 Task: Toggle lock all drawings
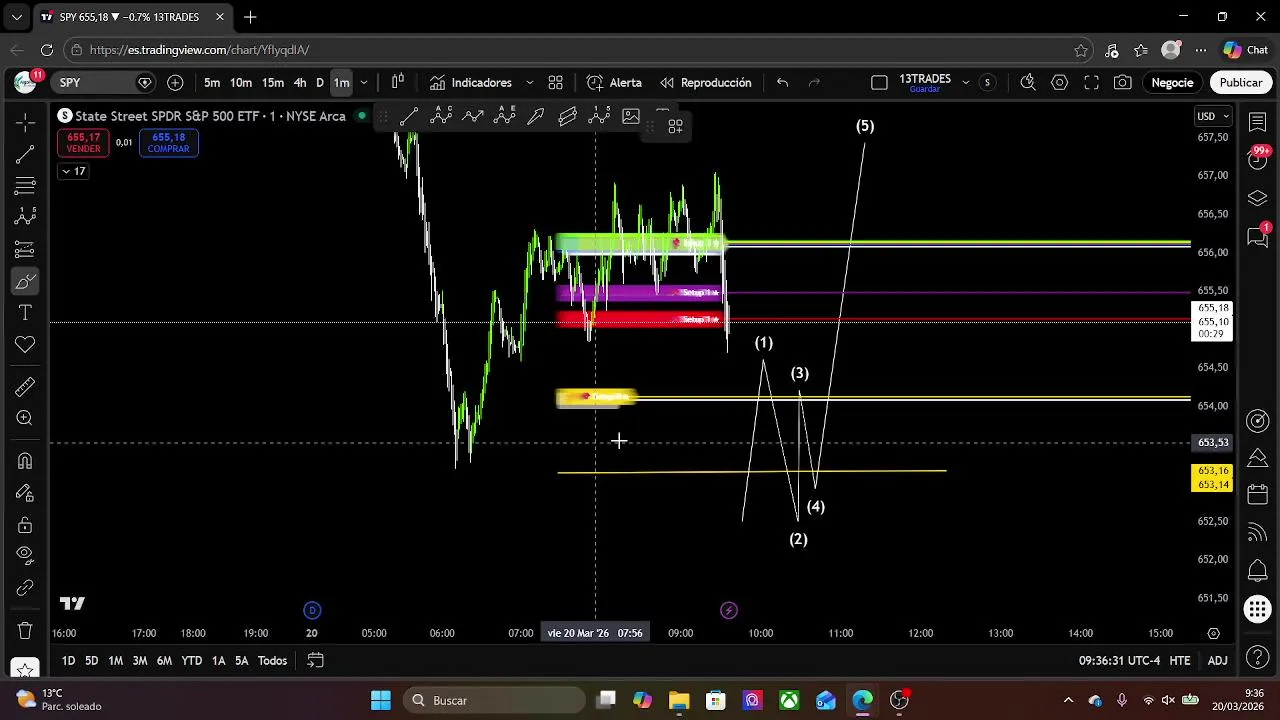[25, 525]
